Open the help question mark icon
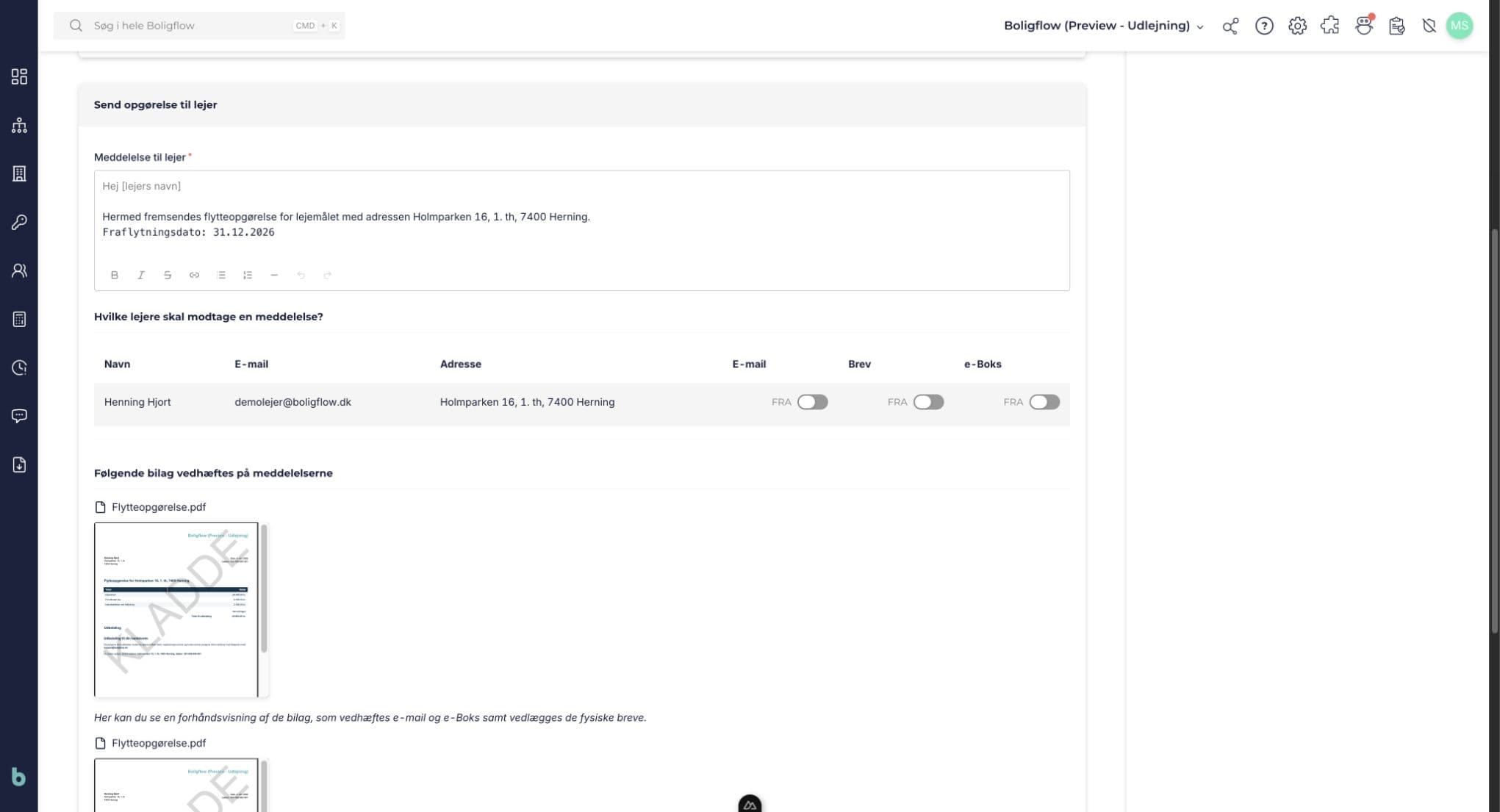The image size is (1500, 812). (x=1264, y=26)
